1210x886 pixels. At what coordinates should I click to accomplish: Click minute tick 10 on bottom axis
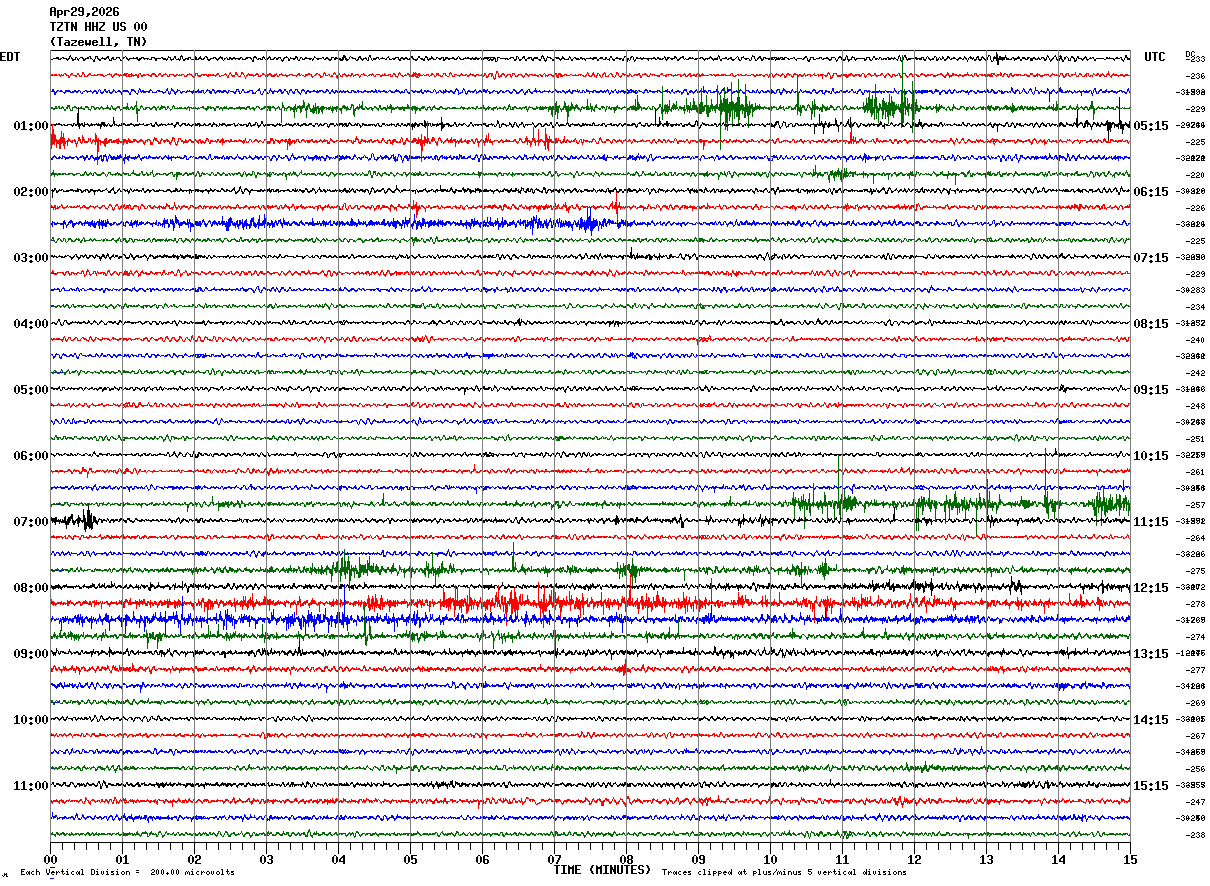pos(770,859)
